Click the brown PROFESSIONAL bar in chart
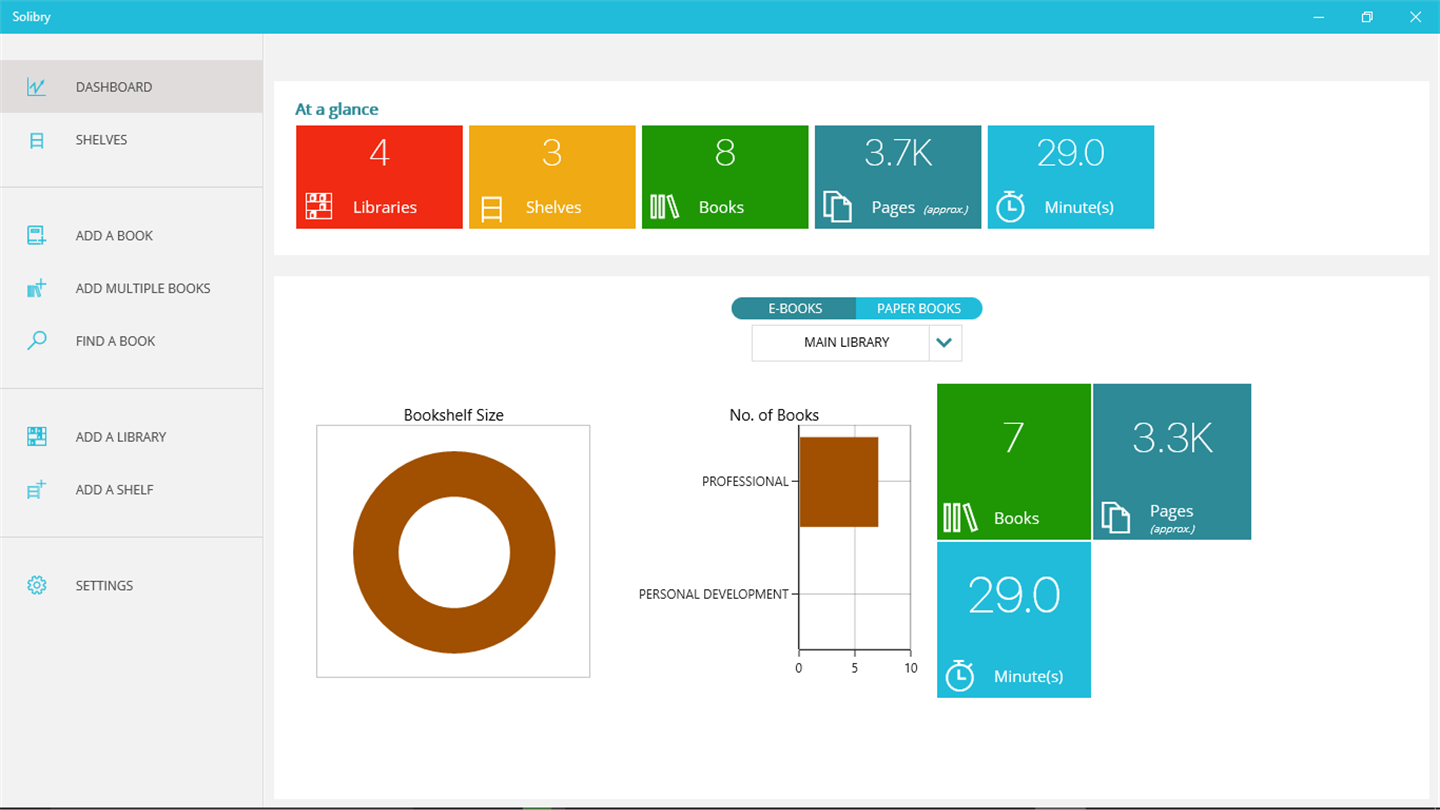 [x=839, y=482]
